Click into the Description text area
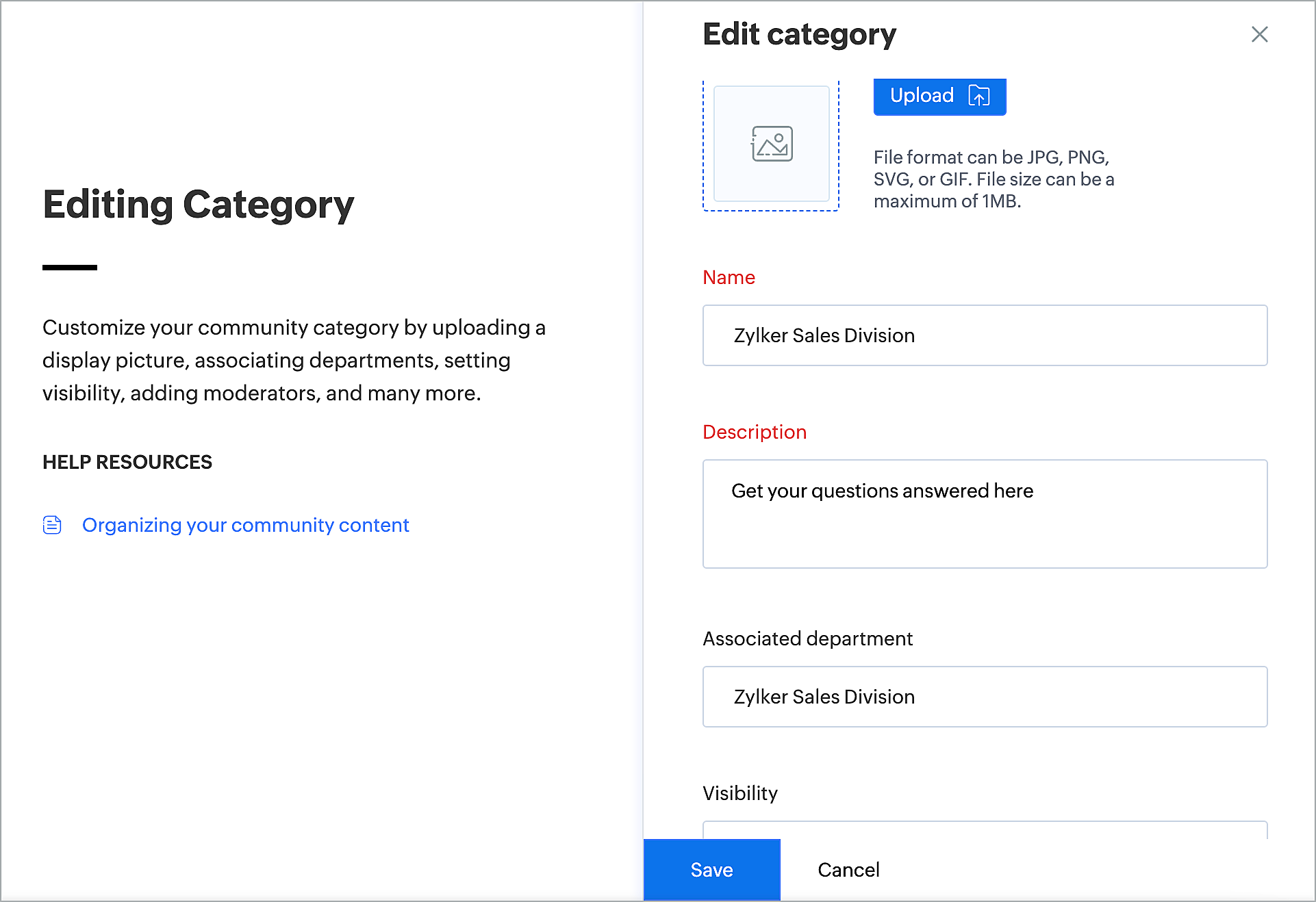This screenshot has height=902, width=1316. click(x=985, y=513)
